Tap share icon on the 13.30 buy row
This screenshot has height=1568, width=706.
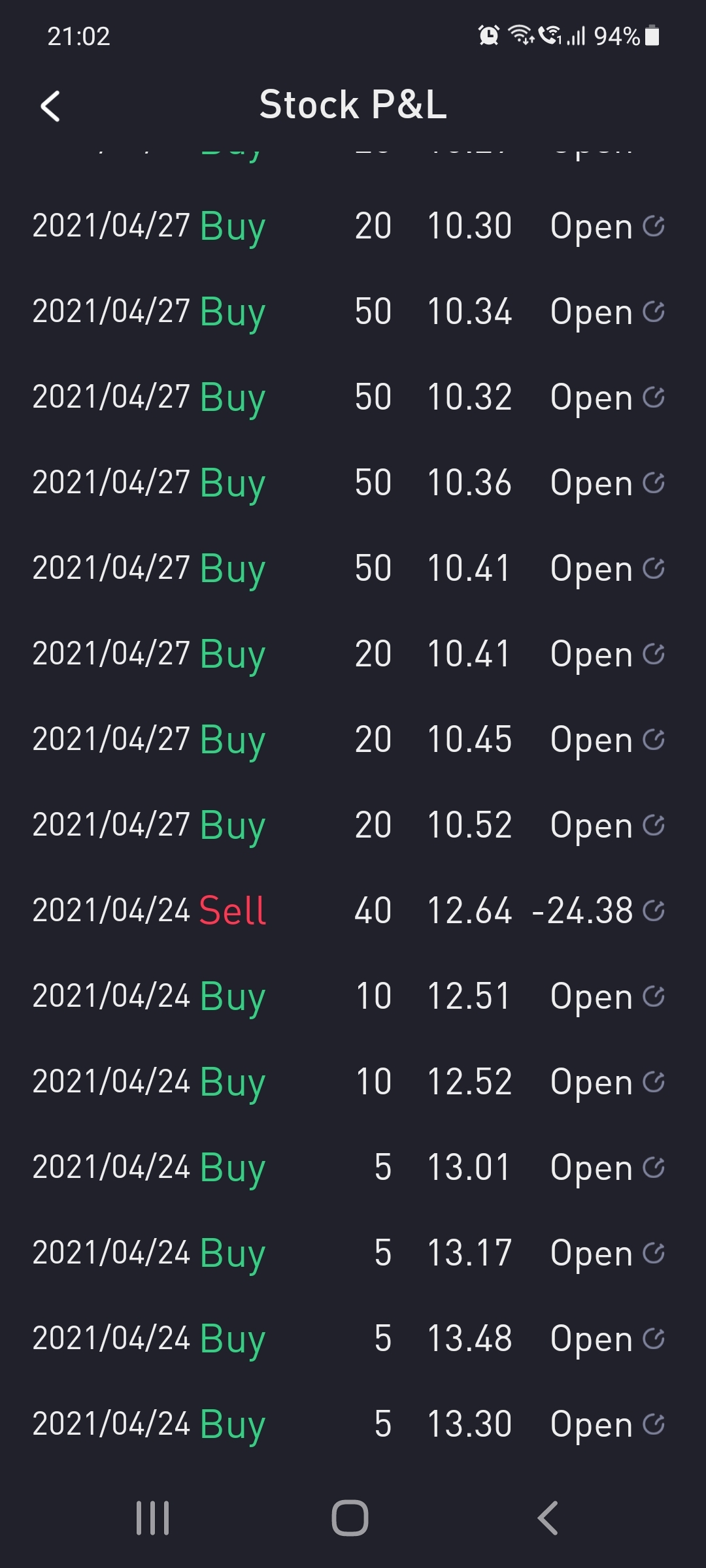tap(653, 1424)
